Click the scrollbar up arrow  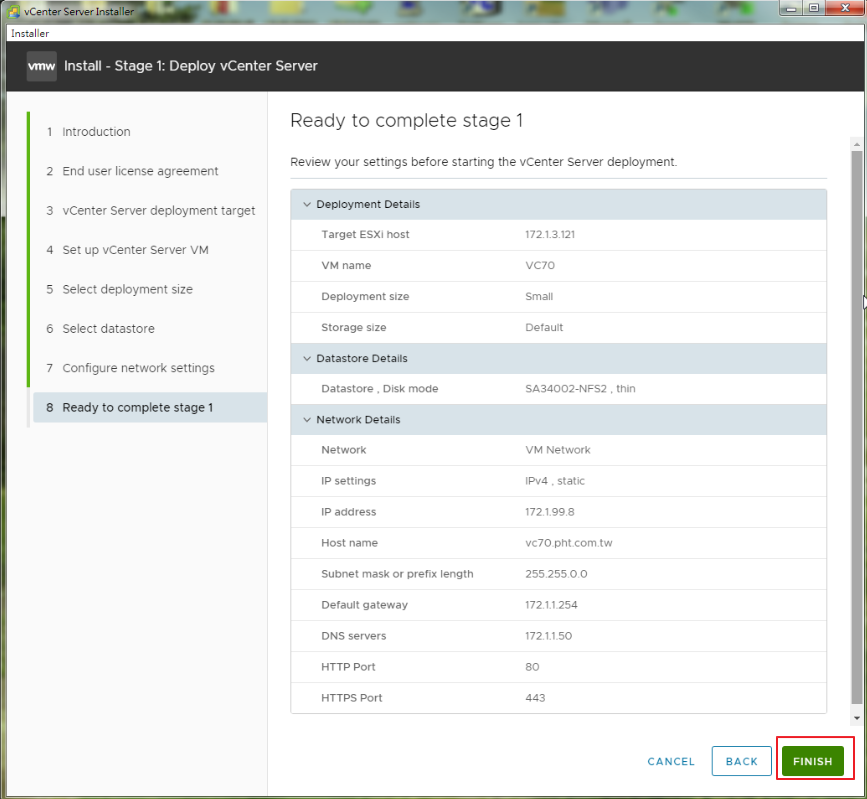pos(856,144)
